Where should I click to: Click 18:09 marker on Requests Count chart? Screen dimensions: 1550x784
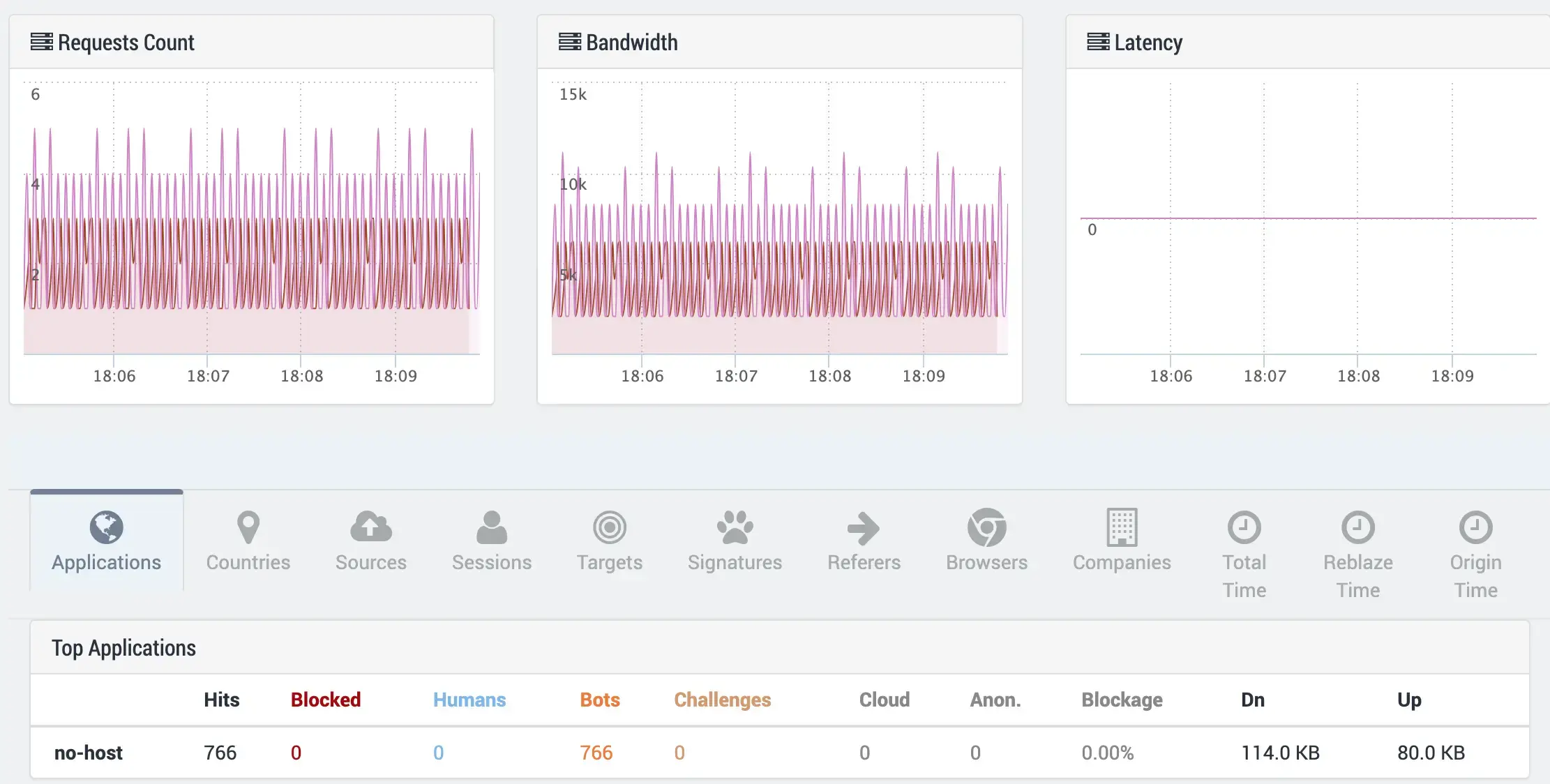click(x=396, y=376)
